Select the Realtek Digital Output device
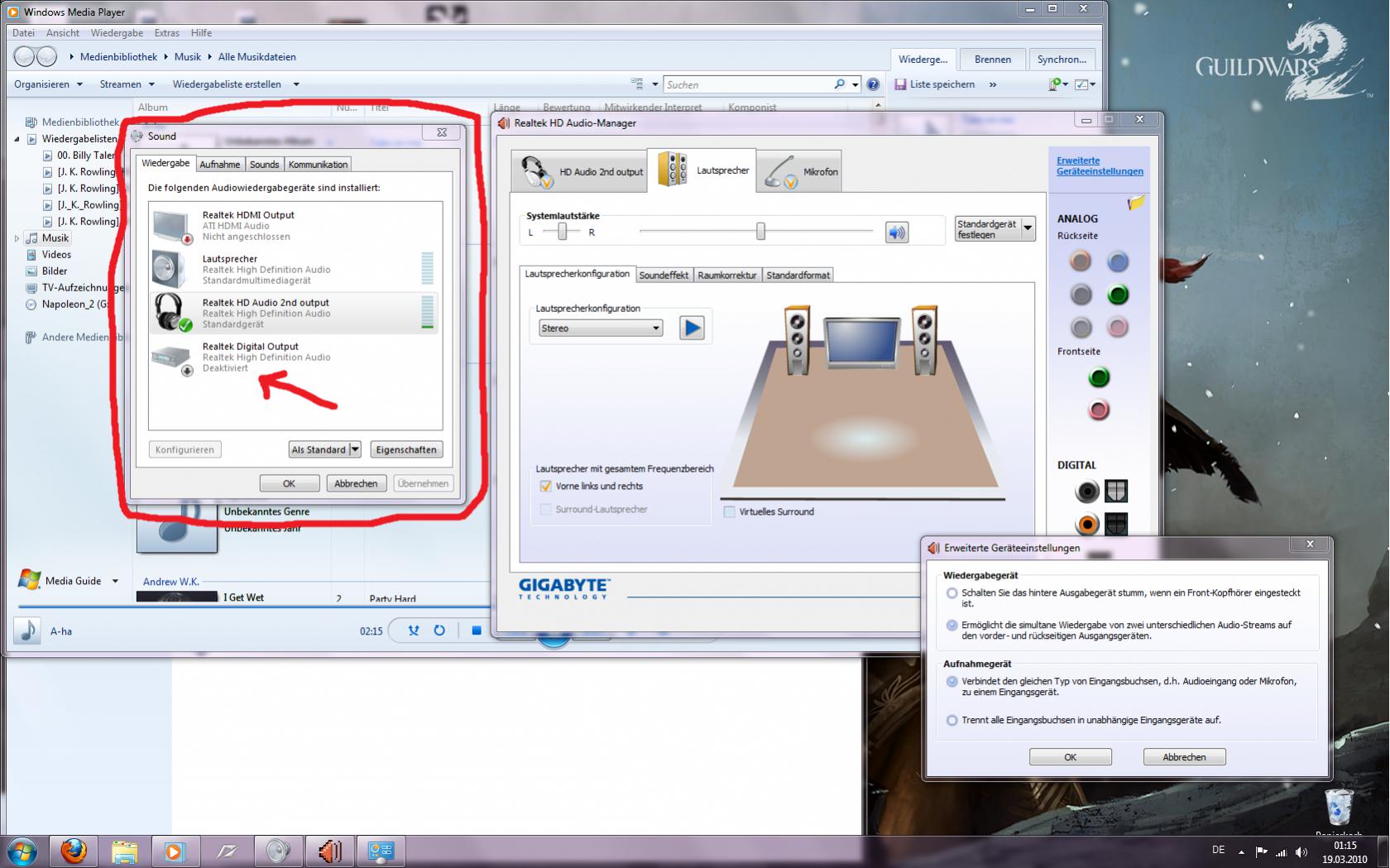This screenshot has width=1390, height=868. click(295, 357)
